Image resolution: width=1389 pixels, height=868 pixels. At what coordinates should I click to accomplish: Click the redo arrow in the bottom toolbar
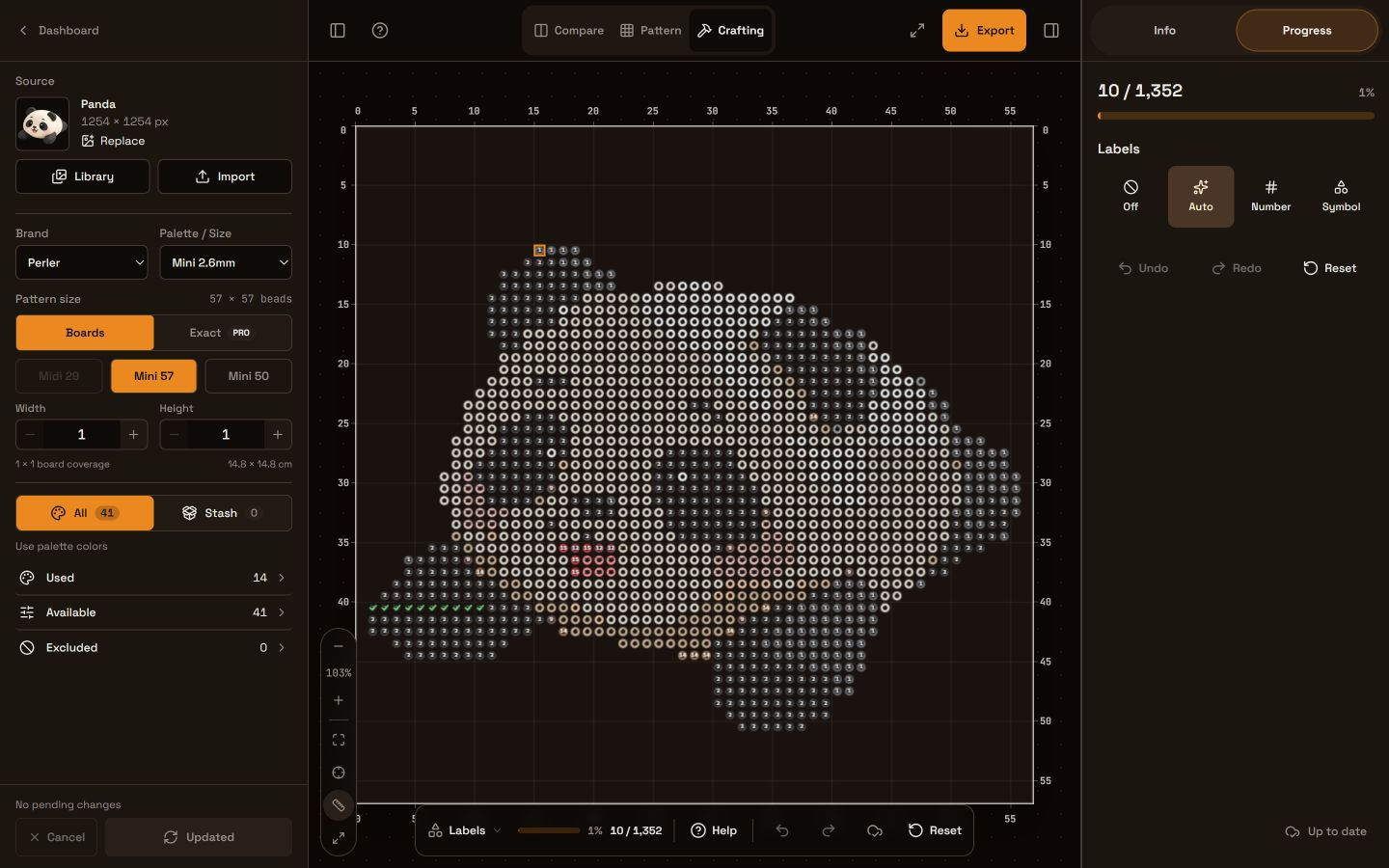point(829,830)
